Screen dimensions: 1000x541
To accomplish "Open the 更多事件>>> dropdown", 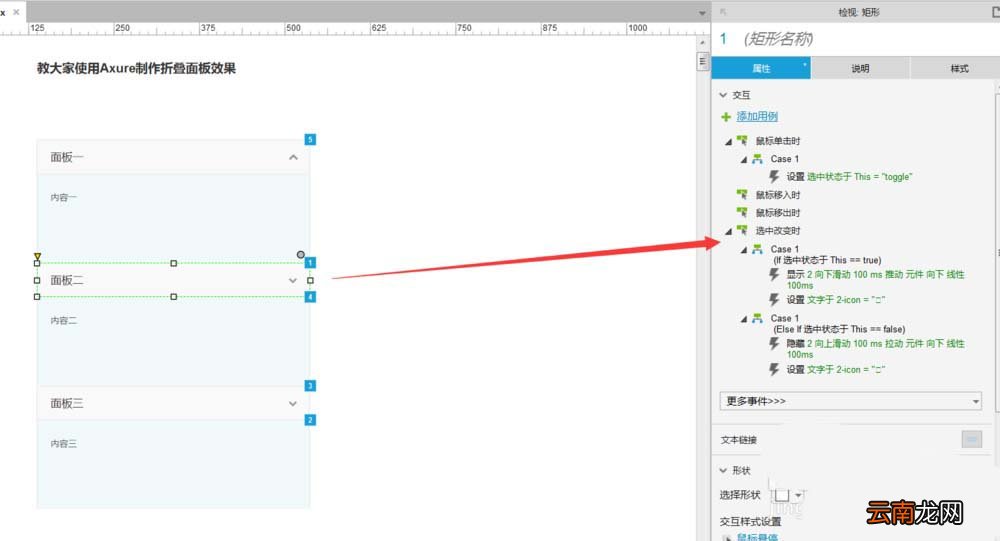I will tap(850, 401).
